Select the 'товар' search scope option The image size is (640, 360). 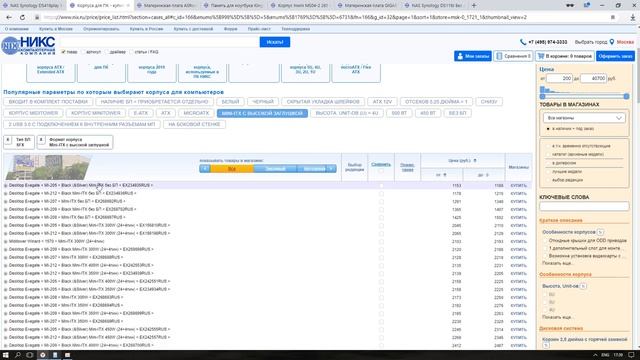pos(64,52)
